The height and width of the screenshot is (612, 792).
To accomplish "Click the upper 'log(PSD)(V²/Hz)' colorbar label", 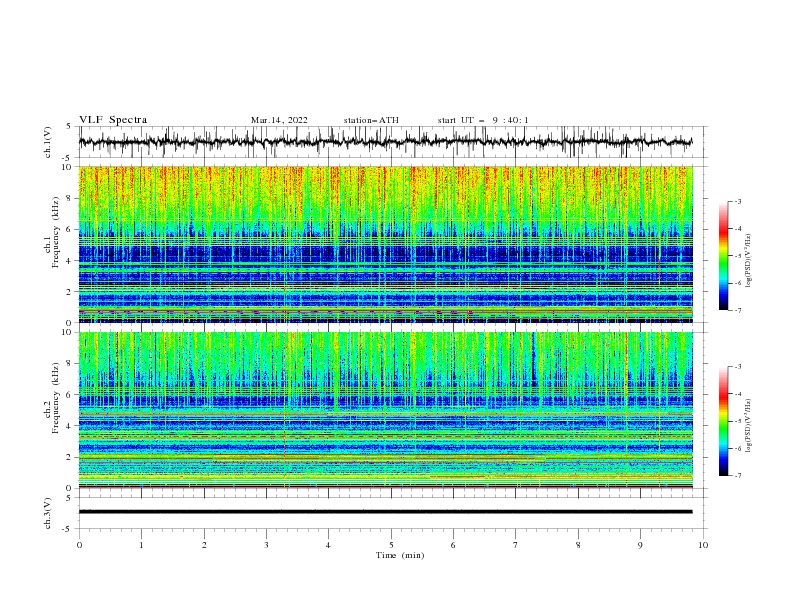I will pyautogui.click(x=749, y=261).
